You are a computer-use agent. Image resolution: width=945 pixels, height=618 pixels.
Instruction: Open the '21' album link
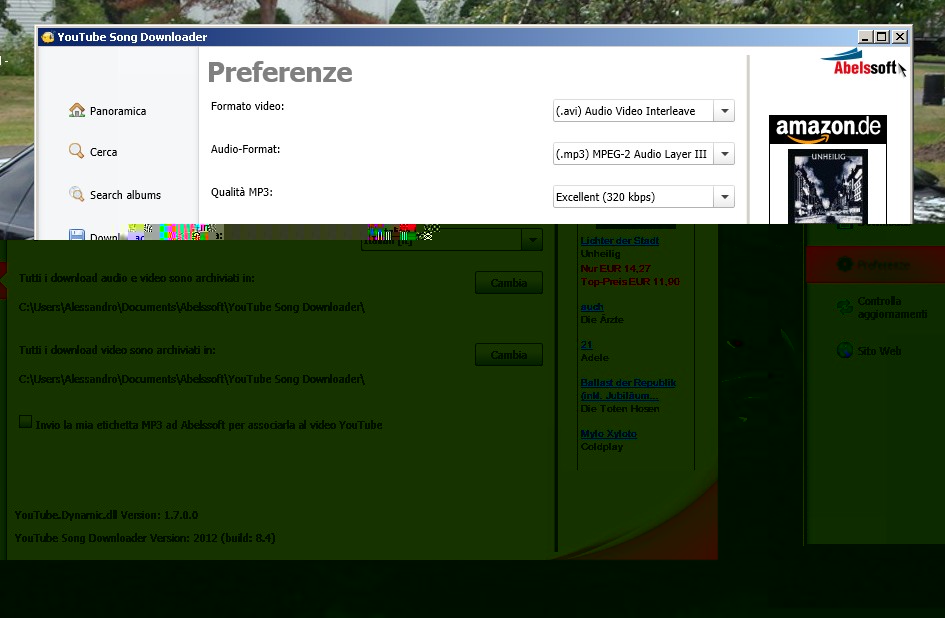tap(586, 344)
